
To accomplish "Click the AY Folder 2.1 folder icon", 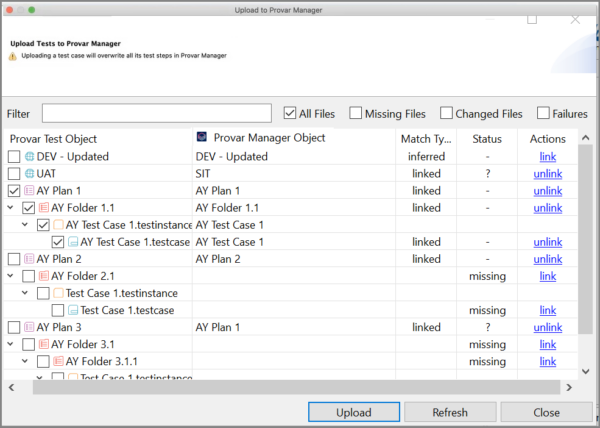I will [x=43, y=276].
